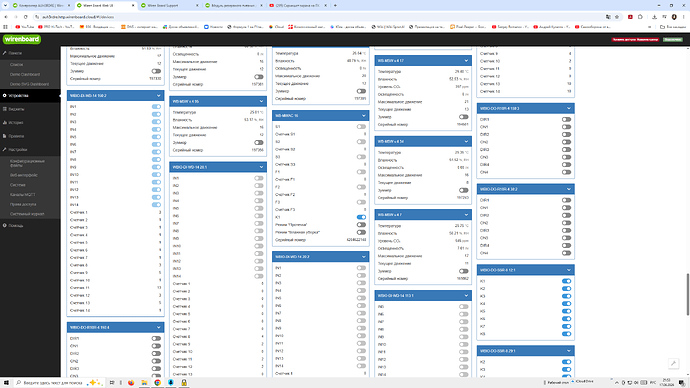
Task: Click the wrench icon beside Панели
Action: click(4, 53)
